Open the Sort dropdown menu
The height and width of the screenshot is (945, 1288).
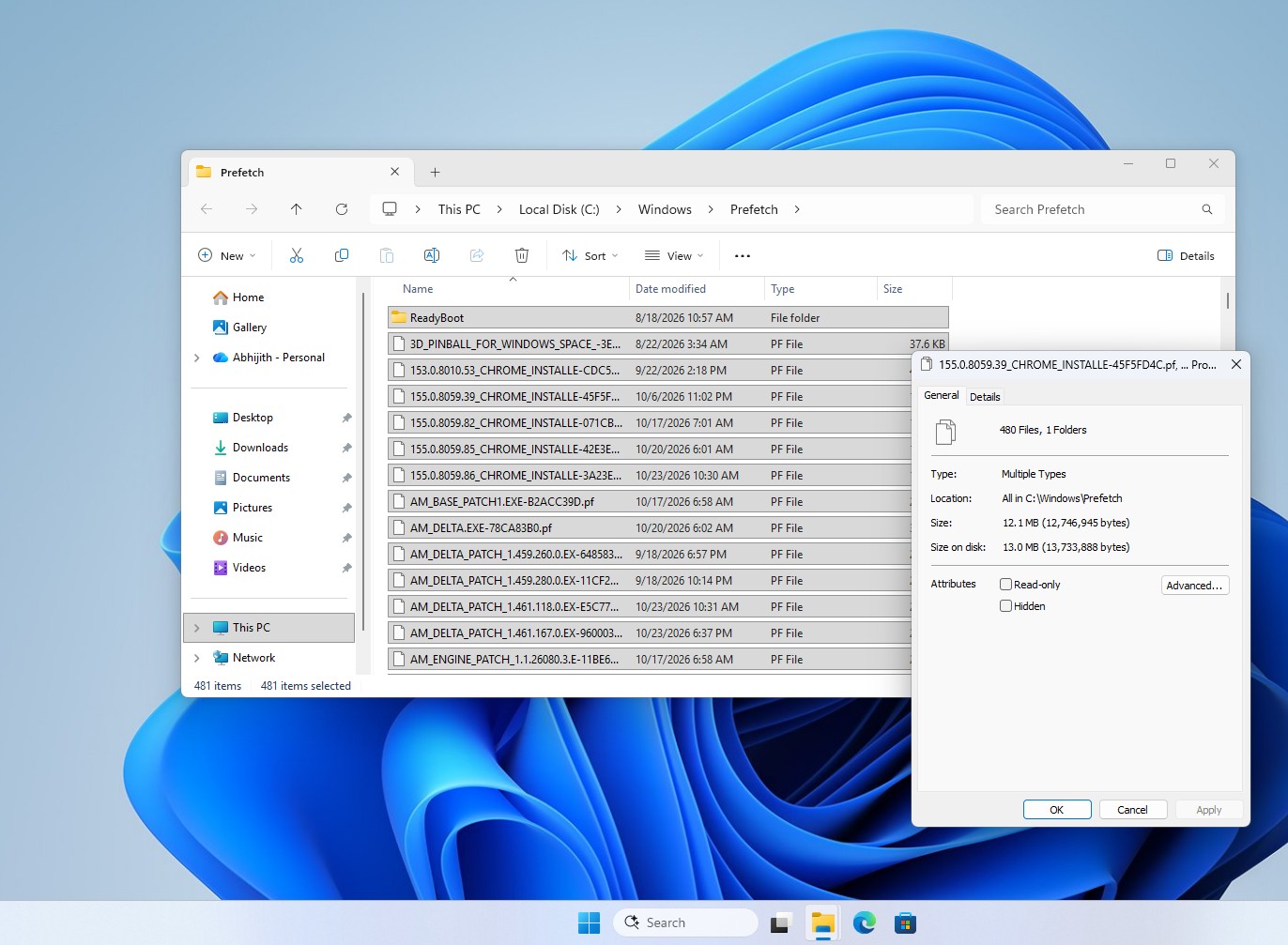point(590,255)
